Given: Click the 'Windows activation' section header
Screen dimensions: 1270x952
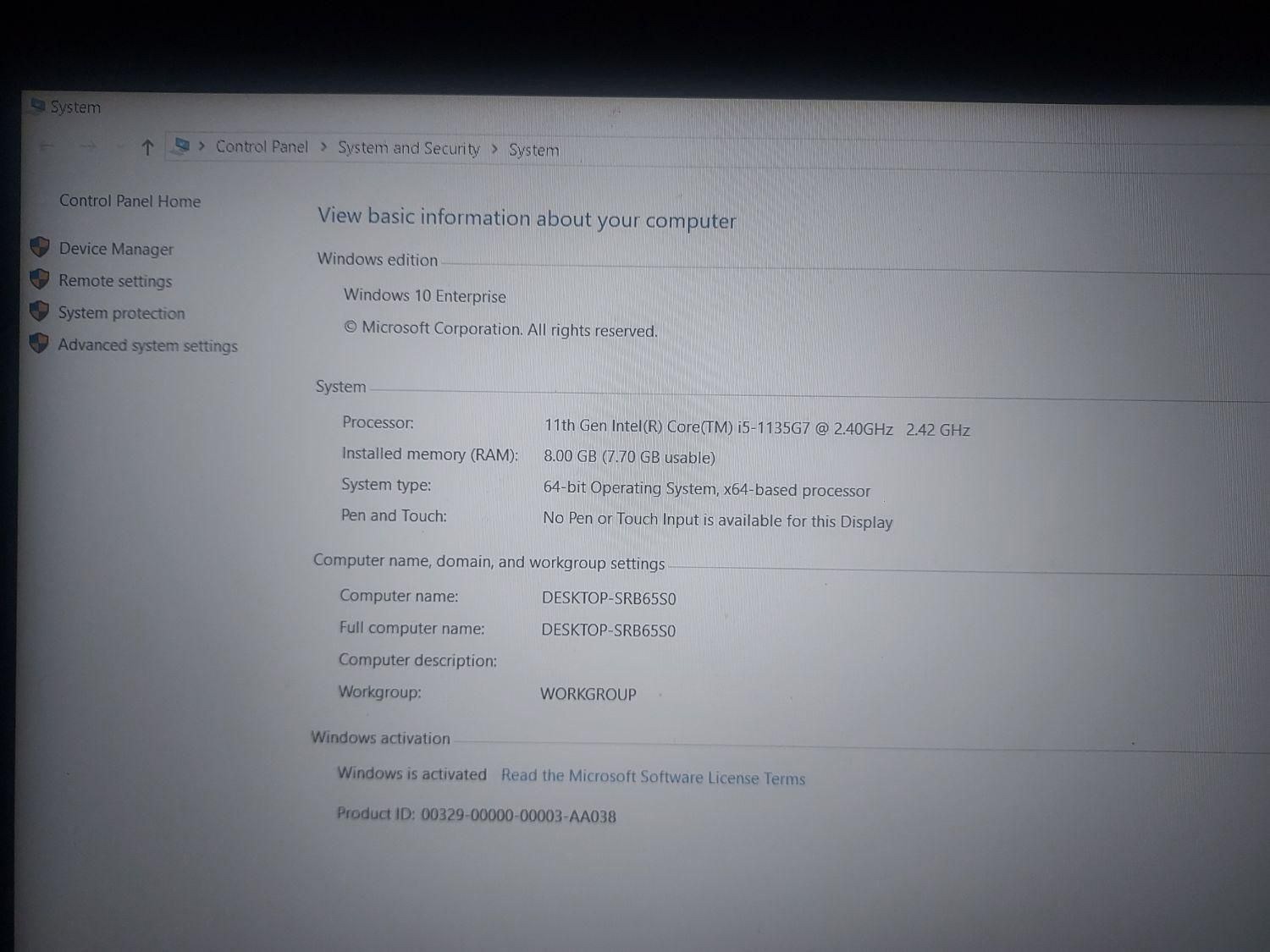Looking at the screenshot, I should (x=380, y=738).
